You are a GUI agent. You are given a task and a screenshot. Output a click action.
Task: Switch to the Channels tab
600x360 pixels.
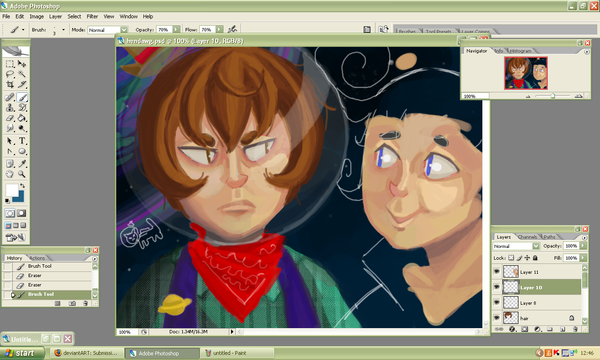click(527, 237)
